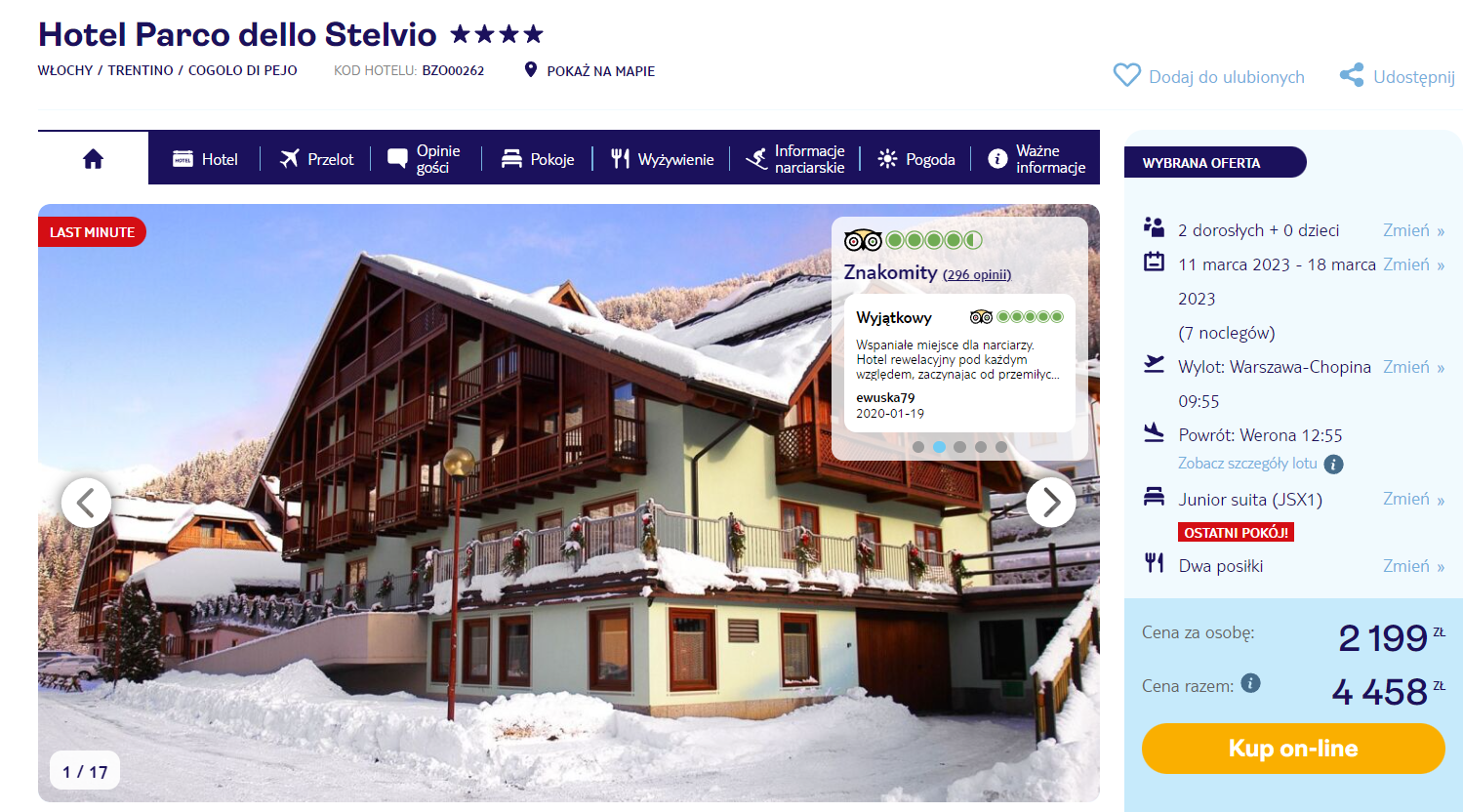Open the Informacje narciarskie tab
The height and width of the screenshot is (812, 1463).
point(795,159)
